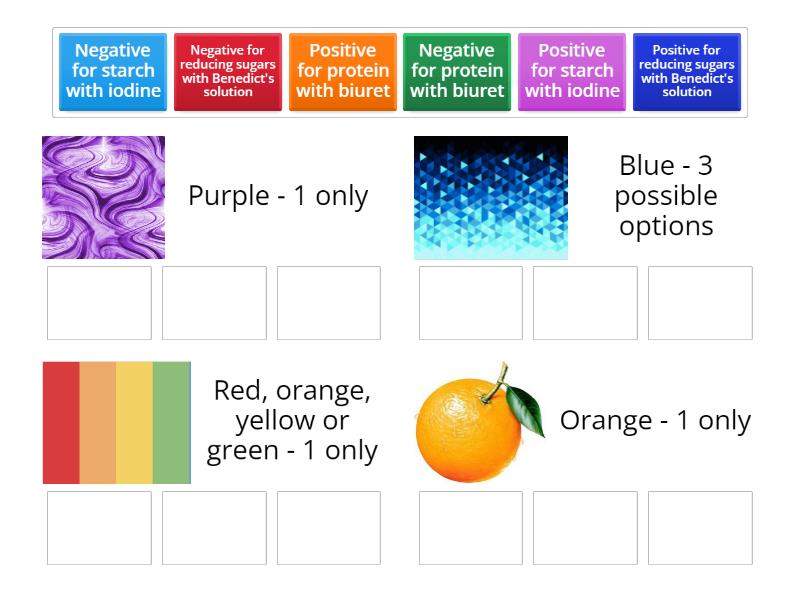Click the blue triangle mosaic image

click(x=491, y=196)
